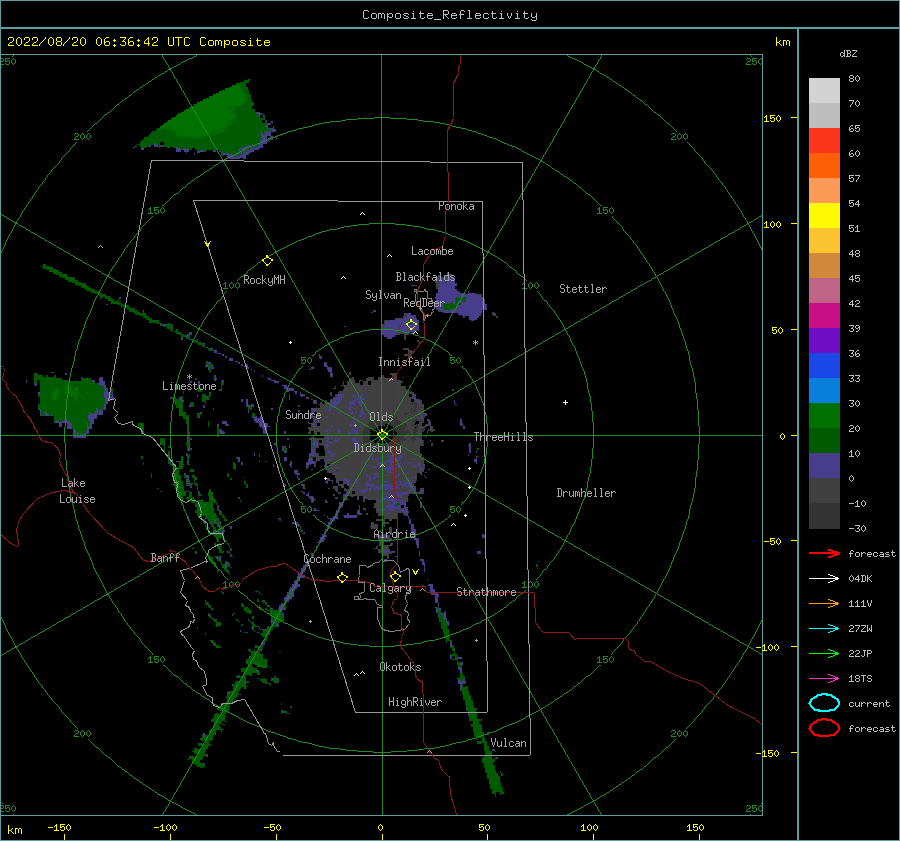The image size is (900, 841).
Task: Click the Composite_Reflectivity title
Action: coord(450,15)
